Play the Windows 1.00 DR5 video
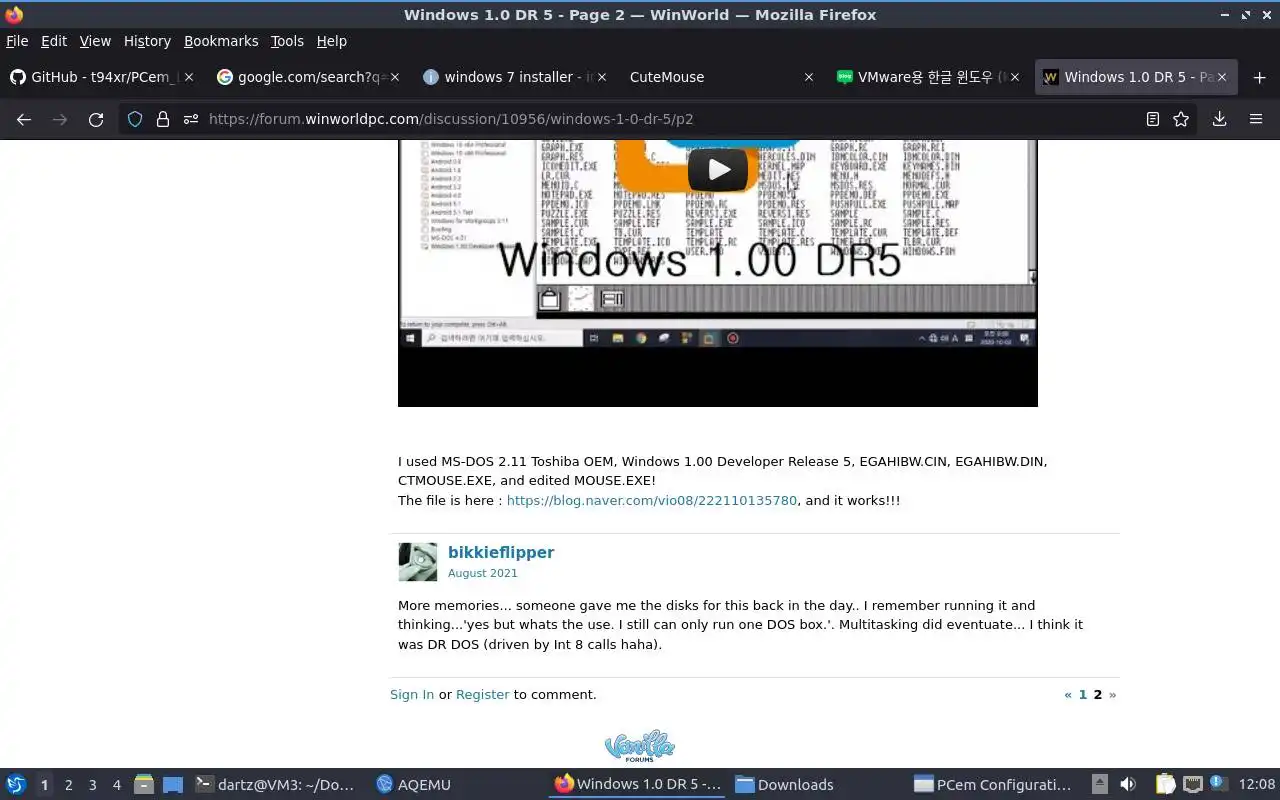This screenshot has width=1280, height=800. (x=717, y=170)
